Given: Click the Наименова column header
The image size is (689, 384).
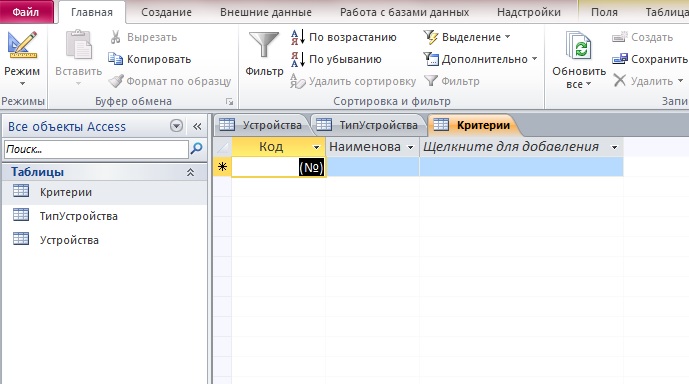Looking at the screenshot, I should [372, 147].
